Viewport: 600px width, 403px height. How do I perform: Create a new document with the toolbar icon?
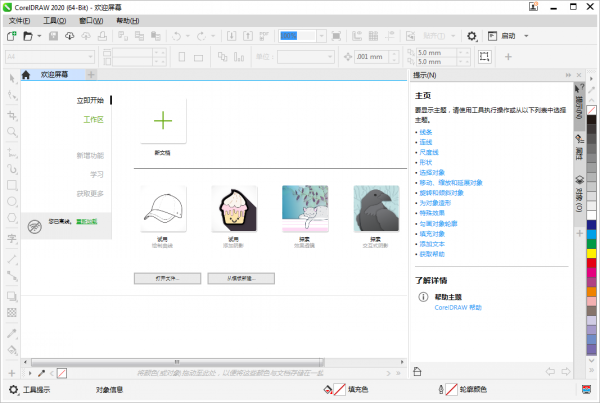tap(11, 36)
